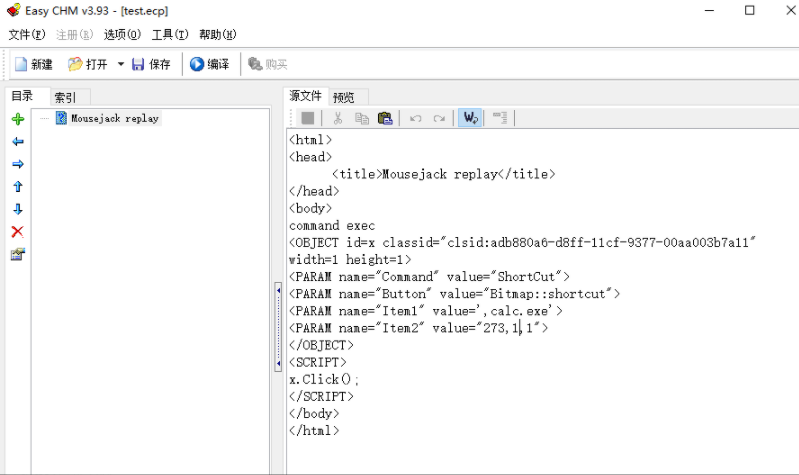
Task: Click the blue right arrow indent icon
Action: (x=18, y=164)
